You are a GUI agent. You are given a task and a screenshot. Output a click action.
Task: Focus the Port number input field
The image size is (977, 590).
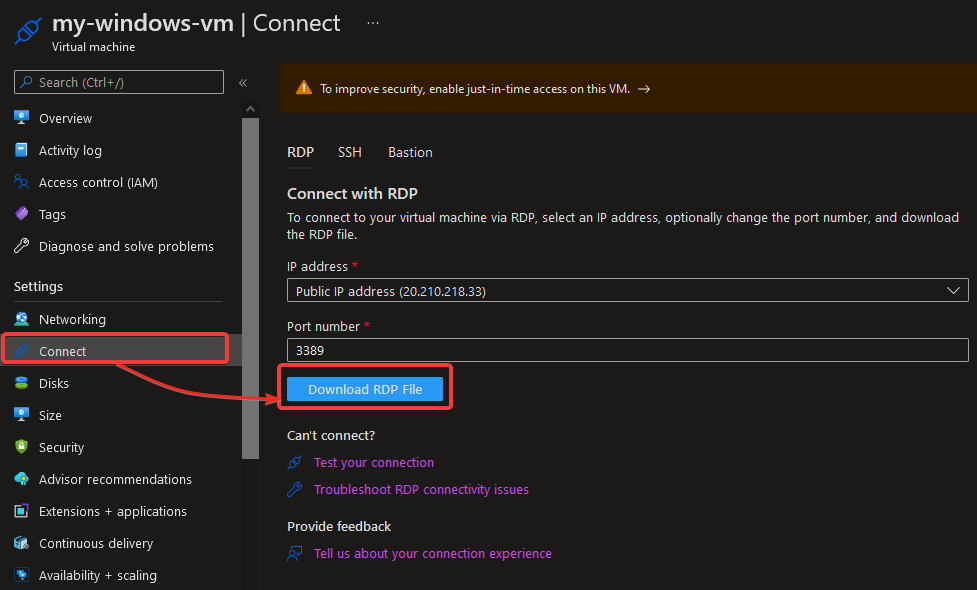pyautogui.click(x=627, y=350)
